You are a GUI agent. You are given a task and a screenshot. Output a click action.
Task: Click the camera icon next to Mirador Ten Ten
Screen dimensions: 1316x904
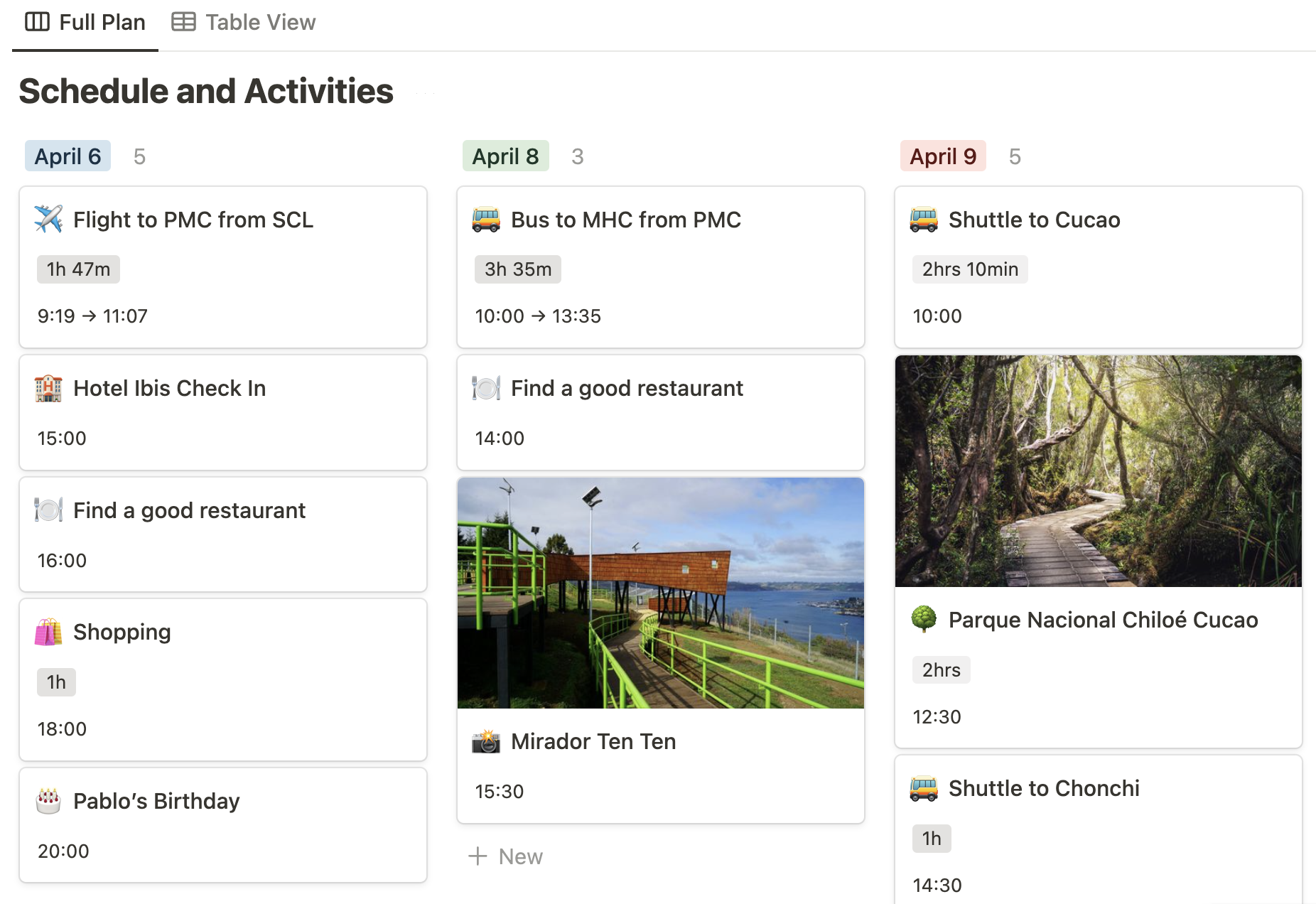tap(486, 742)
